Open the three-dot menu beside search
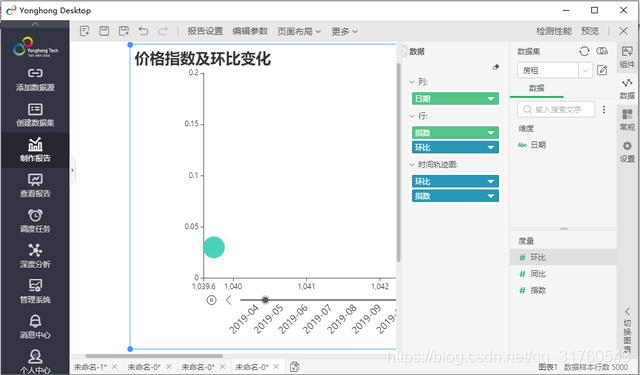The image size is (640, 375). pos(604,109)
